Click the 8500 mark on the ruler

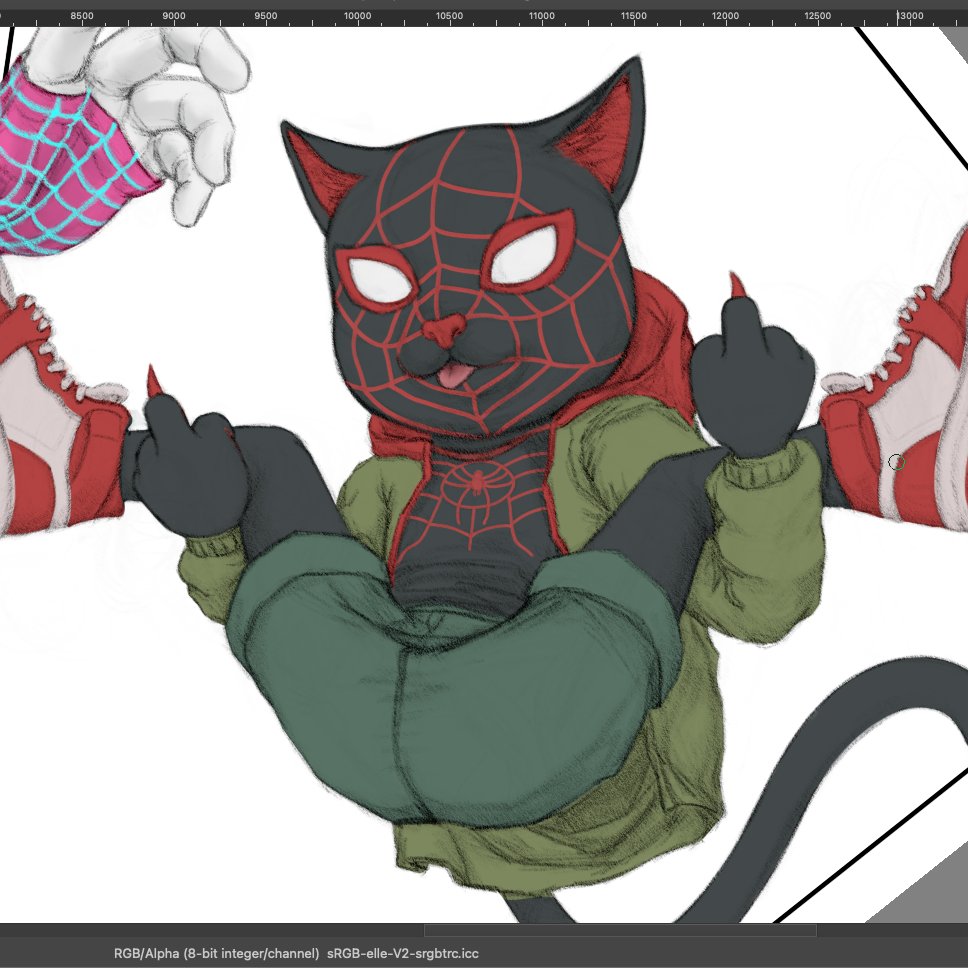coord(81,16)
